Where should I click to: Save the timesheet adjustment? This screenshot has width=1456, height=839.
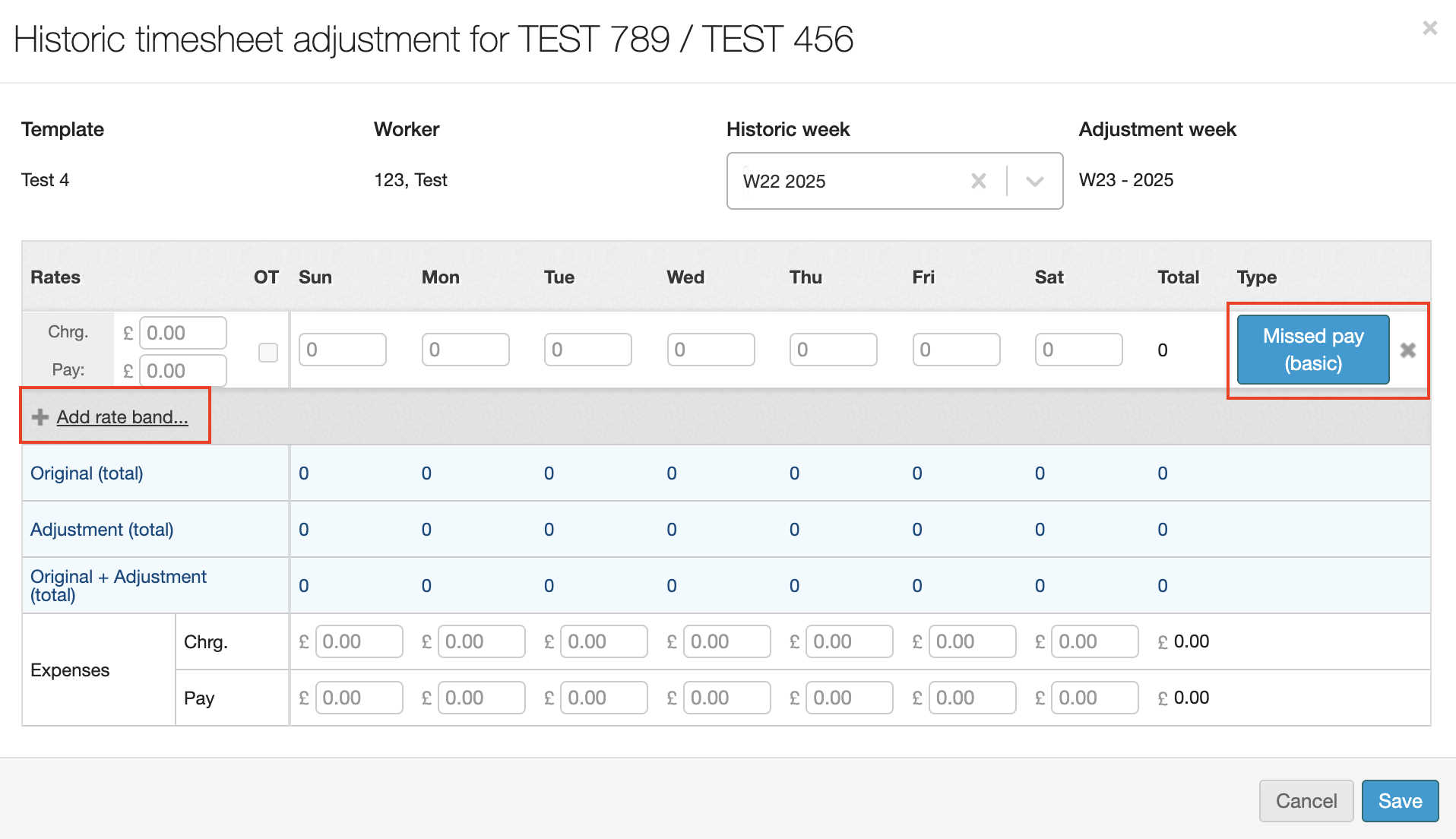(1399, 801)
